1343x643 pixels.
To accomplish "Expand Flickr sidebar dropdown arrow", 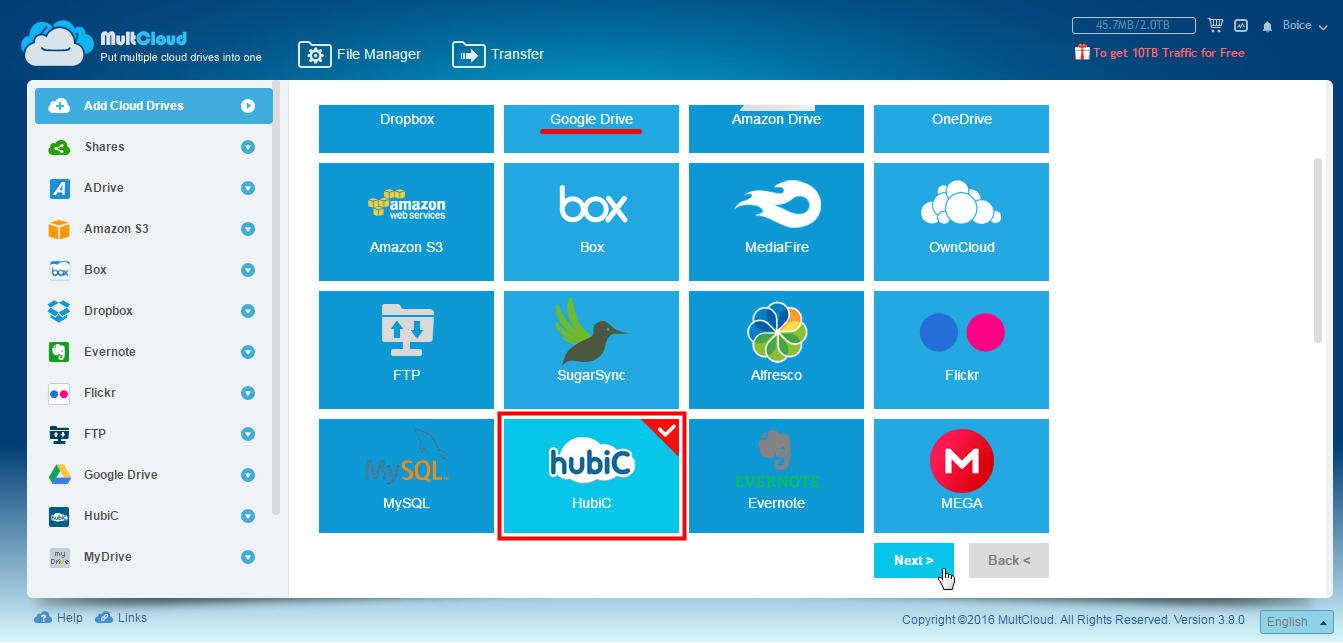I will pos(248,393).
